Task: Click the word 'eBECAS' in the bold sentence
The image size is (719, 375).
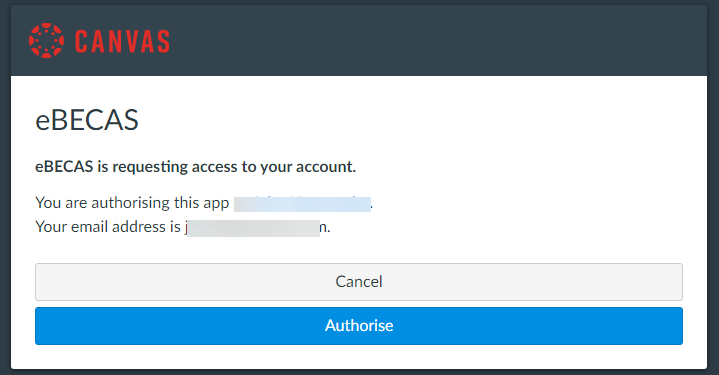Action: (x=64, y=166)
